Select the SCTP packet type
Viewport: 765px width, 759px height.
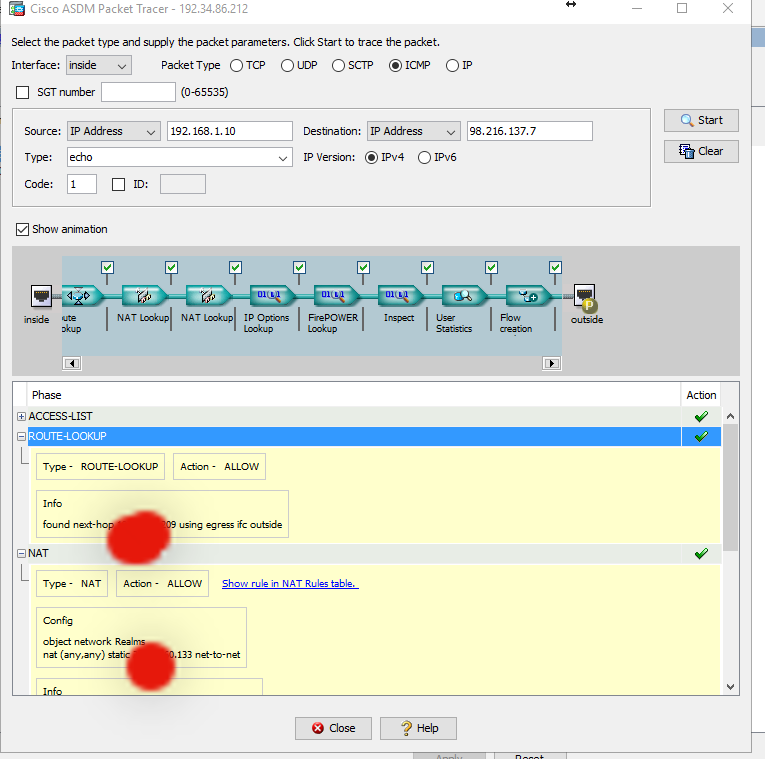click(338, 65)
